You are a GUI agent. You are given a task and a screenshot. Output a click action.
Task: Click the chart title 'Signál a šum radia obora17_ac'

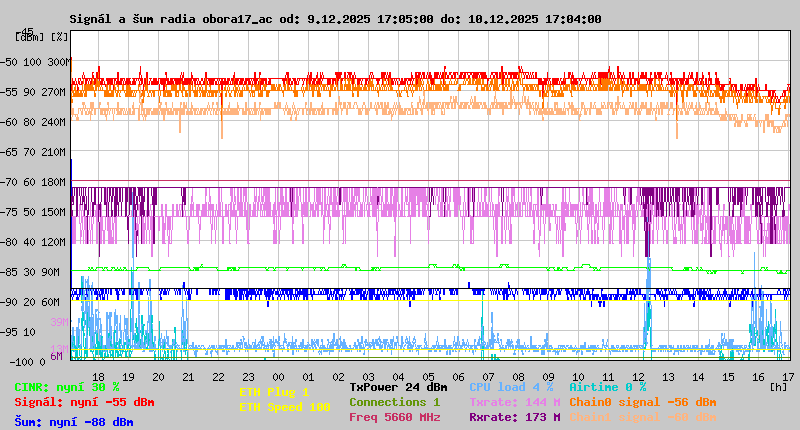[174, 19]
